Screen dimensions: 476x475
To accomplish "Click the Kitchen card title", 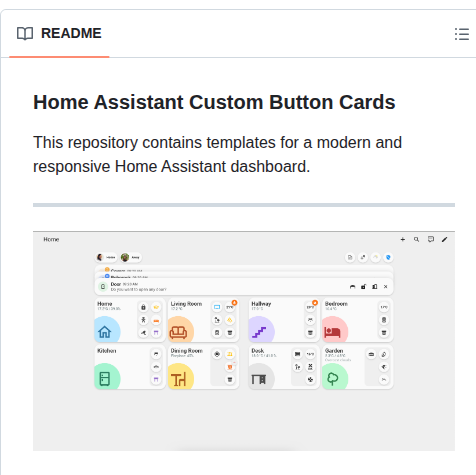I will [x=107, y=351].
